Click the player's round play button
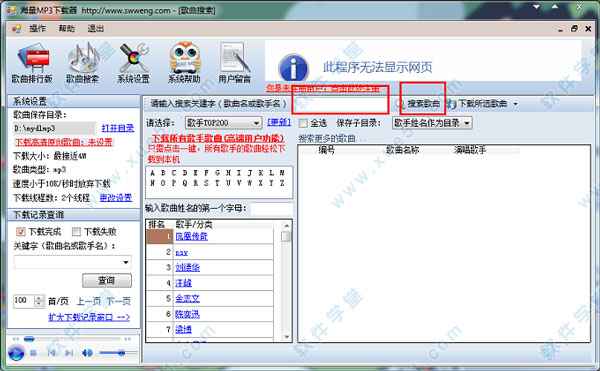Viewport: 600px width, 371px height. point(16,353)
